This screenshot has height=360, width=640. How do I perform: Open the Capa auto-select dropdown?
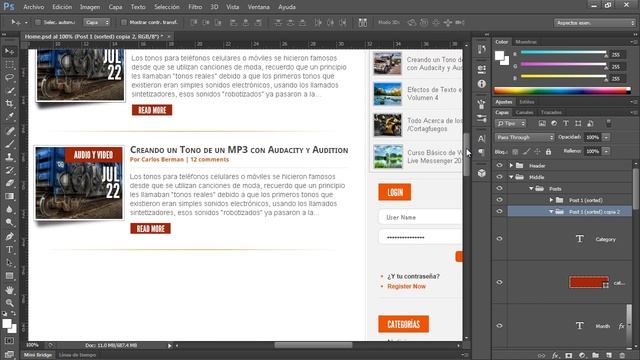point(97,22)
